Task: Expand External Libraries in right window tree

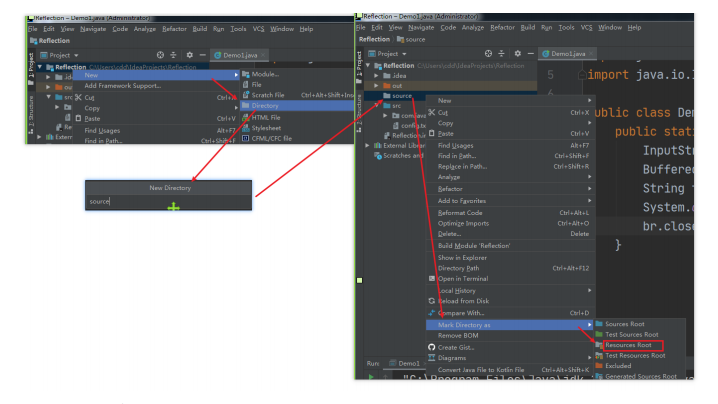Action: (x=367, y=146)
